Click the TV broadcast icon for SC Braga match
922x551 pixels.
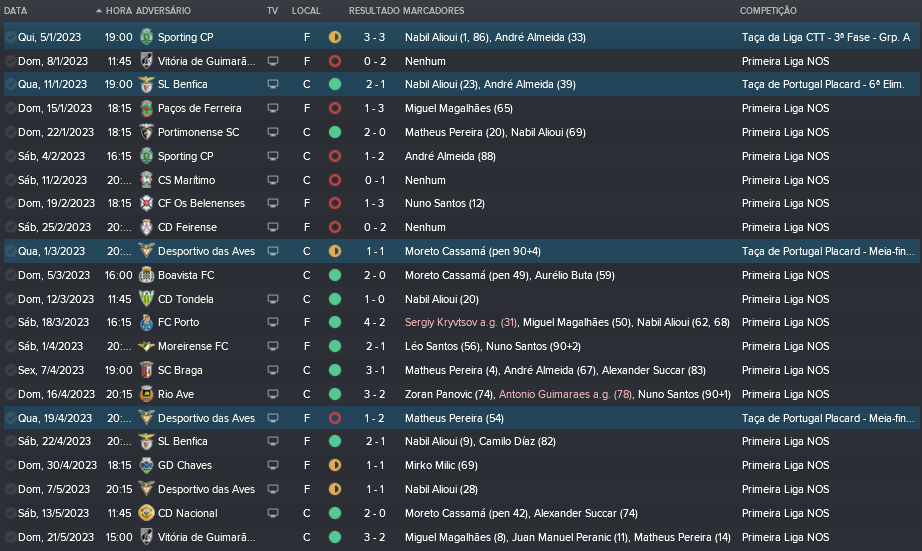(x=273, y=370)
